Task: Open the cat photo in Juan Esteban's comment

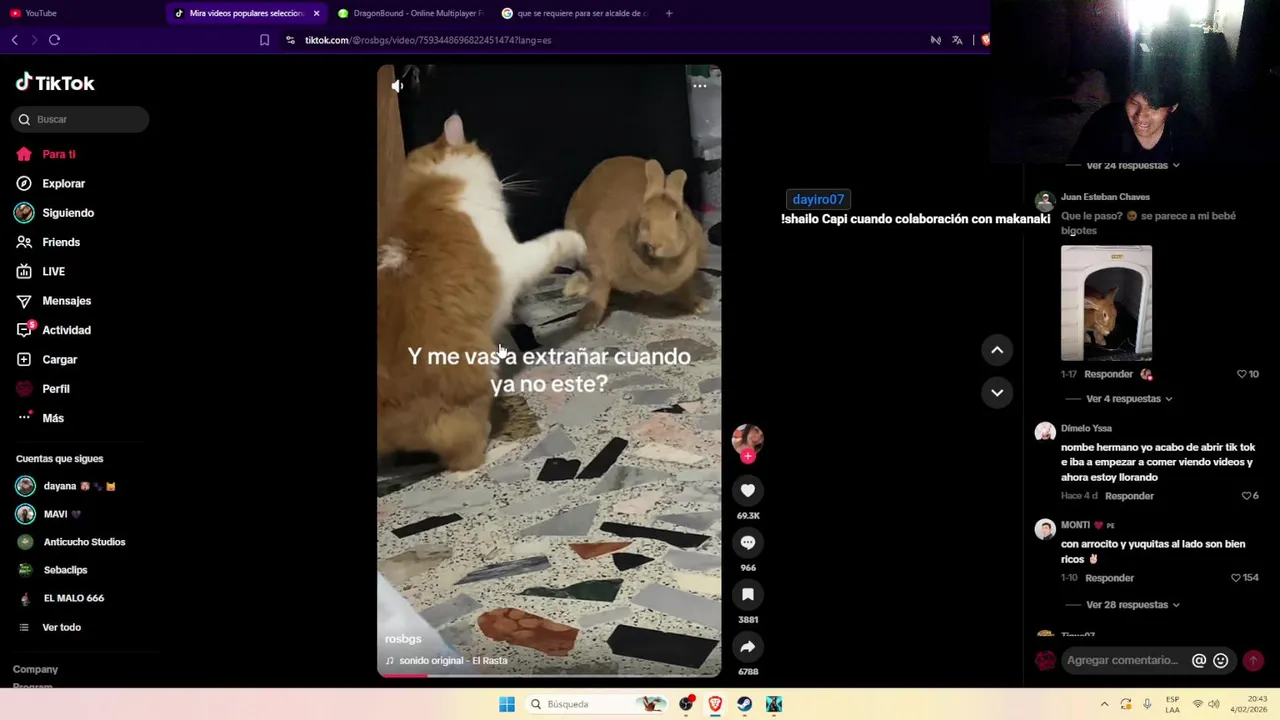Action: point(1106,303)
